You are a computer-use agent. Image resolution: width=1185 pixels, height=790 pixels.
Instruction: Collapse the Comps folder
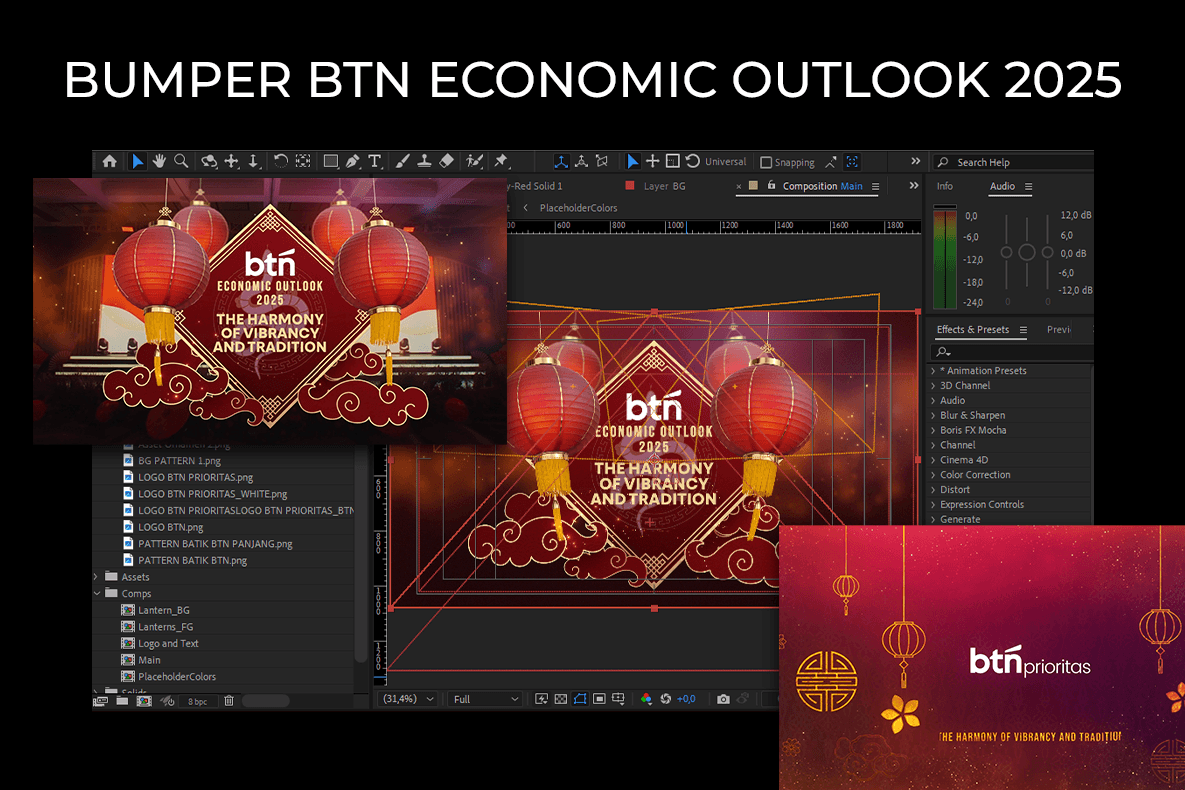(x=97, y=593)
